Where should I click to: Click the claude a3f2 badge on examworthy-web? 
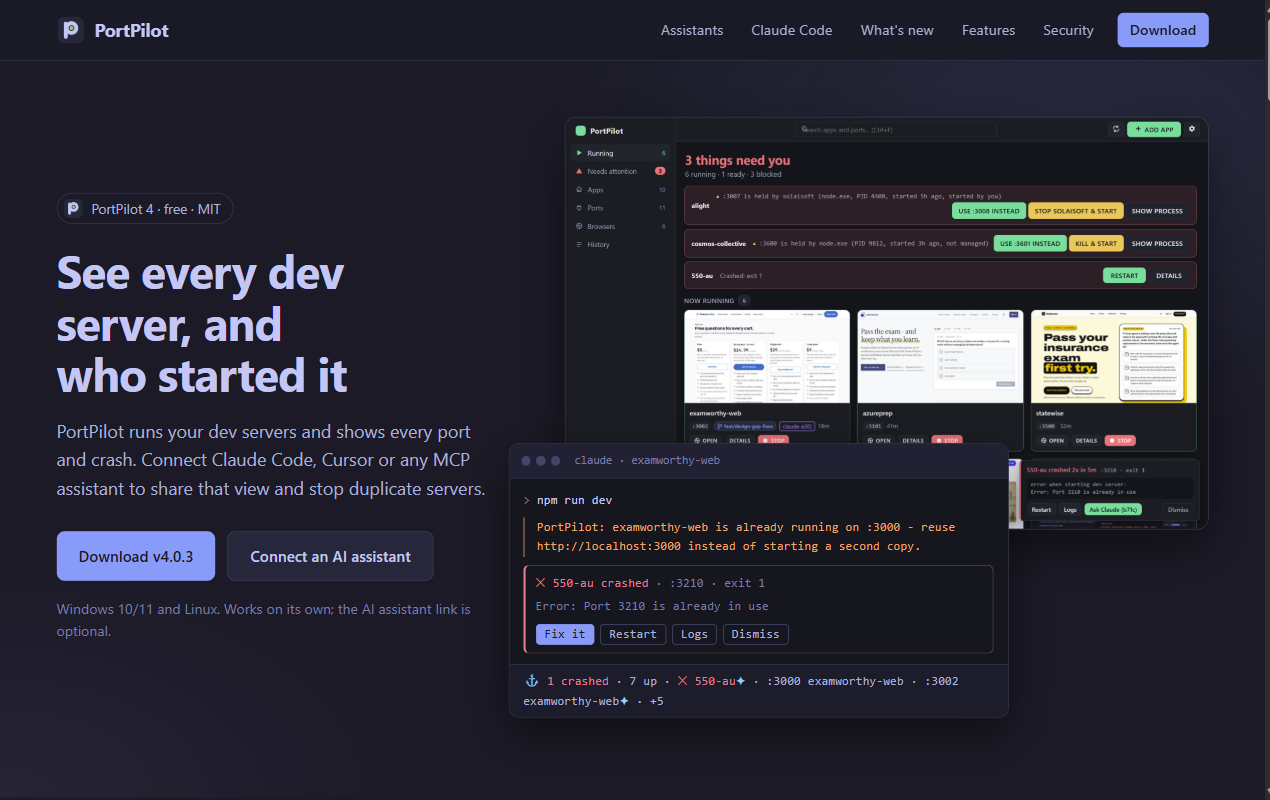pos(796,425)
